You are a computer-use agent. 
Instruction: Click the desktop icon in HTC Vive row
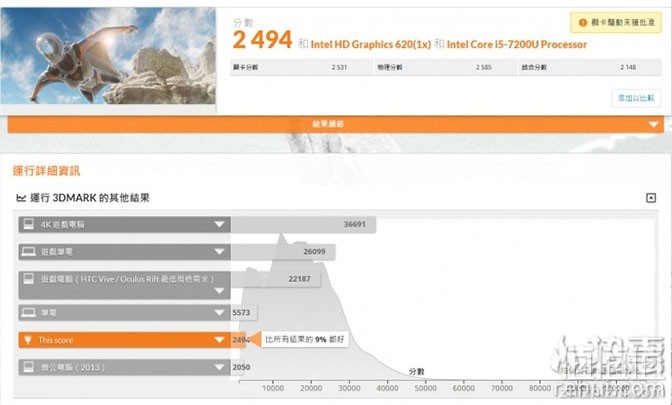coord(29,279)
